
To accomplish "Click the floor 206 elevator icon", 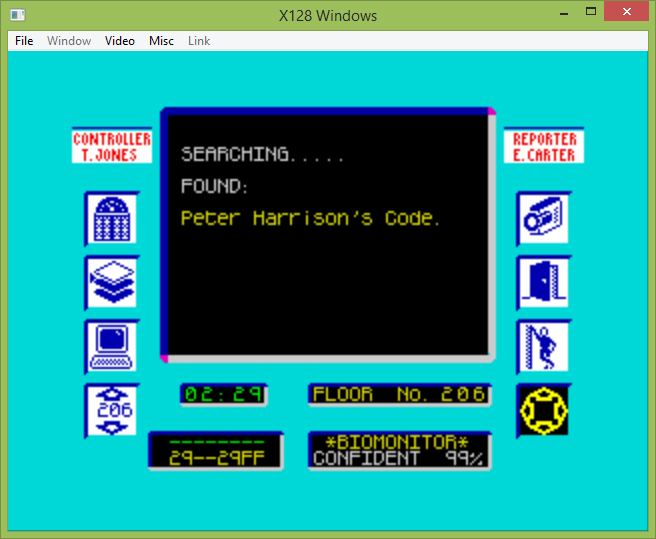I will pyautogui.click(x=111, y=410).
